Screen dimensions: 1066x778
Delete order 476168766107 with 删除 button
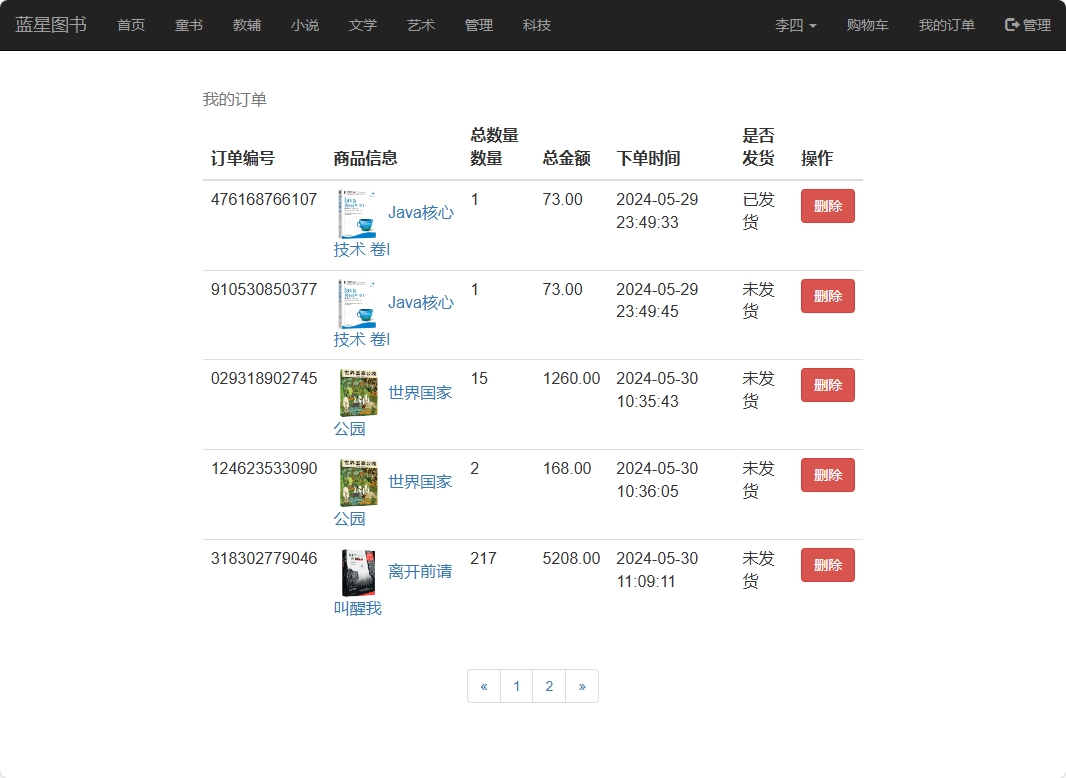click(x=827, y=206)
